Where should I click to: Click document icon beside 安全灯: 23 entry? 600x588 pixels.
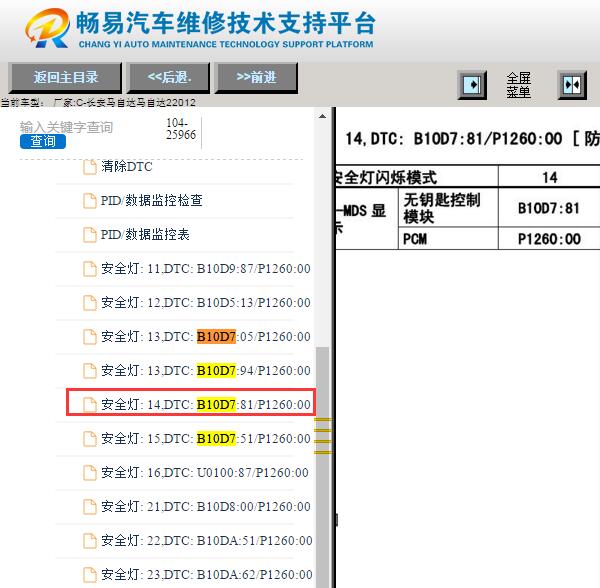(x=90, y=575)
